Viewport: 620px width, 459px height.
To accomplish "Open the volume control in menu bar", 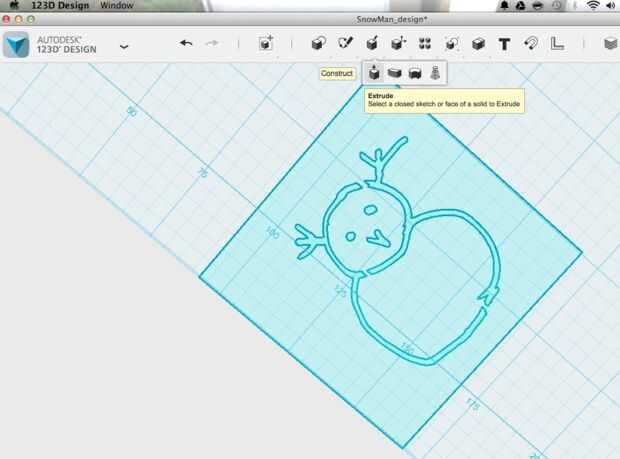I will point(611,6).
